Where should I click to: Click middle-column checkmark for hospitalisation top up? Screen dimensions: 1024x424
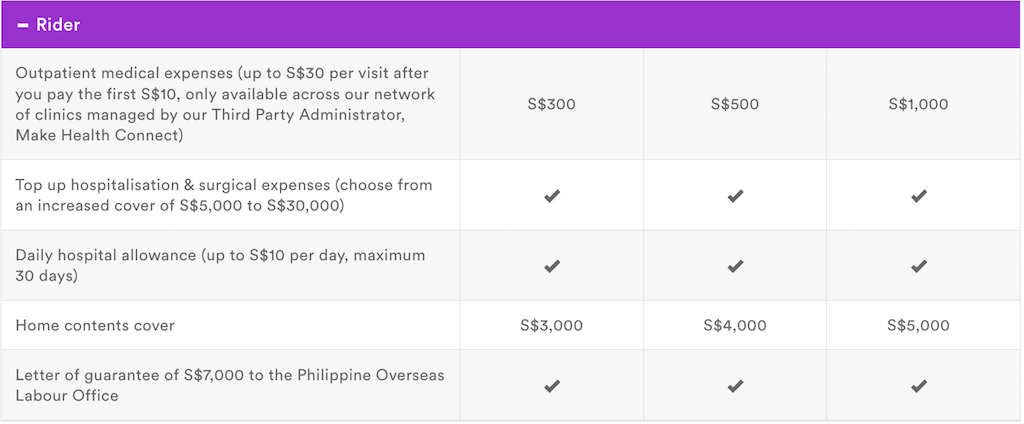coord(735,195)
